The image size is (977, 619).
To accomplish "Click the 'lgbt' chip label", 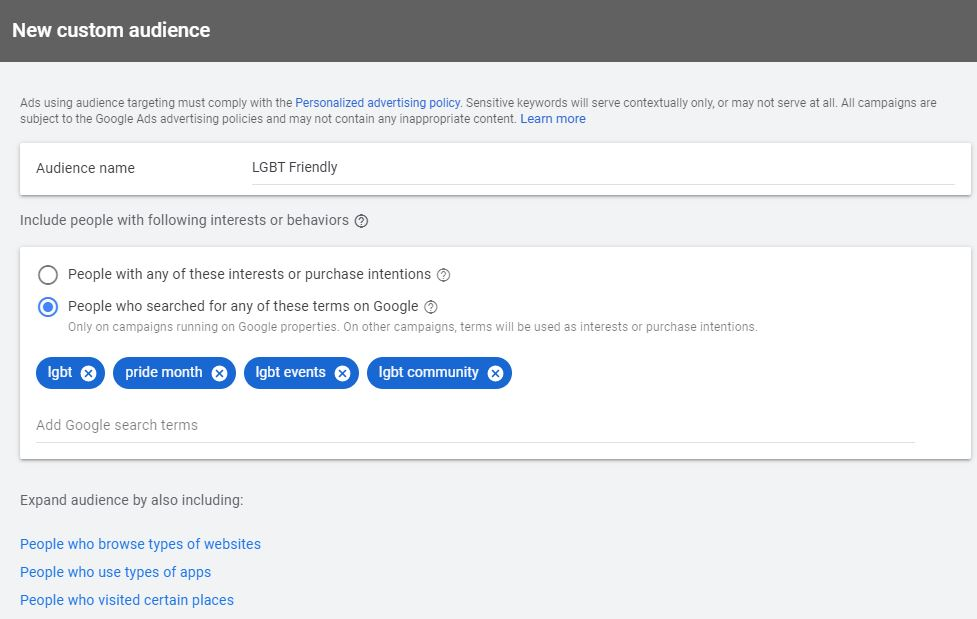I will 60,372.
